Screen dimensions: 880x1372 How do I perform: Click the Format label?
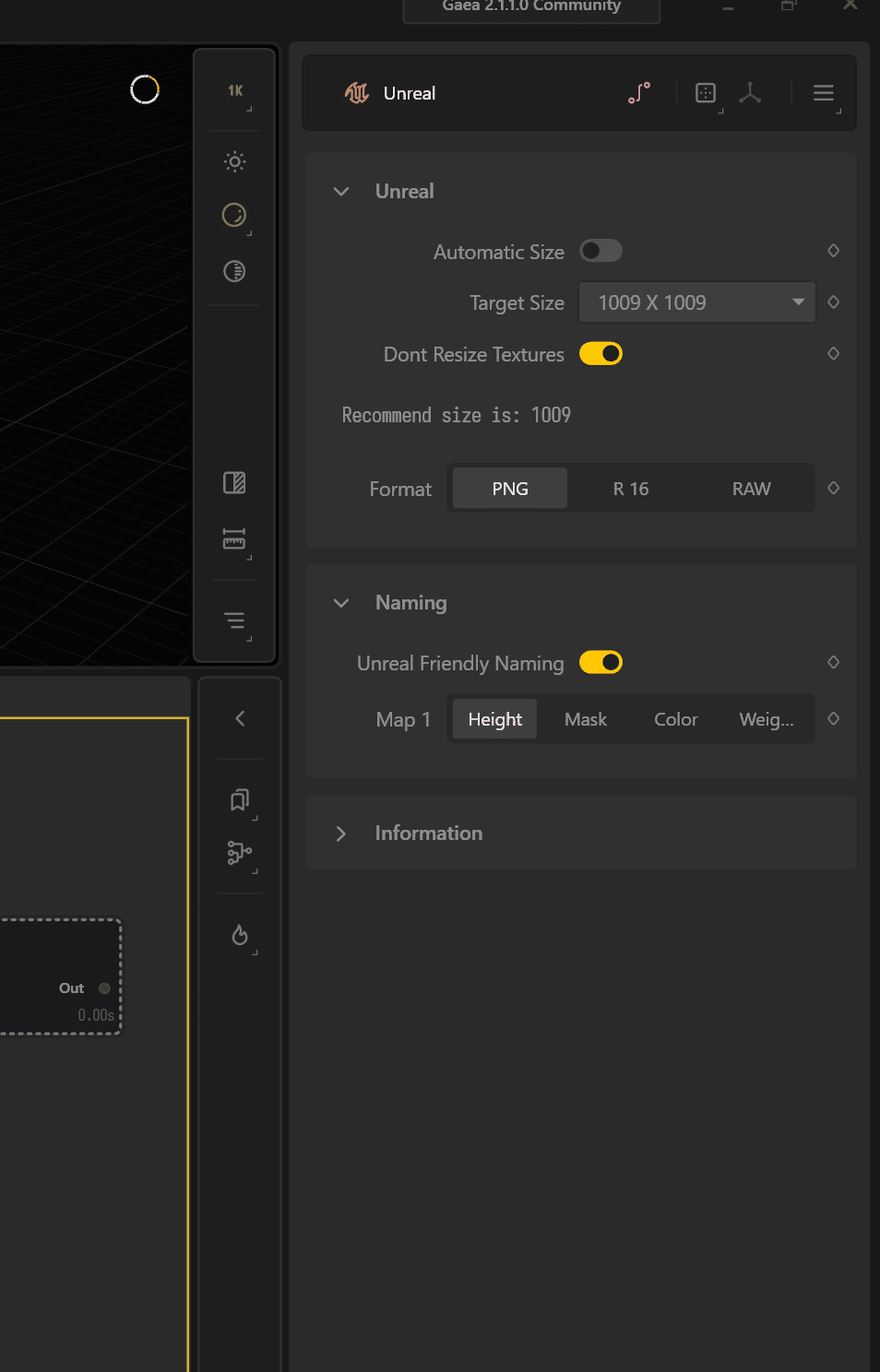tap(400, 490)
